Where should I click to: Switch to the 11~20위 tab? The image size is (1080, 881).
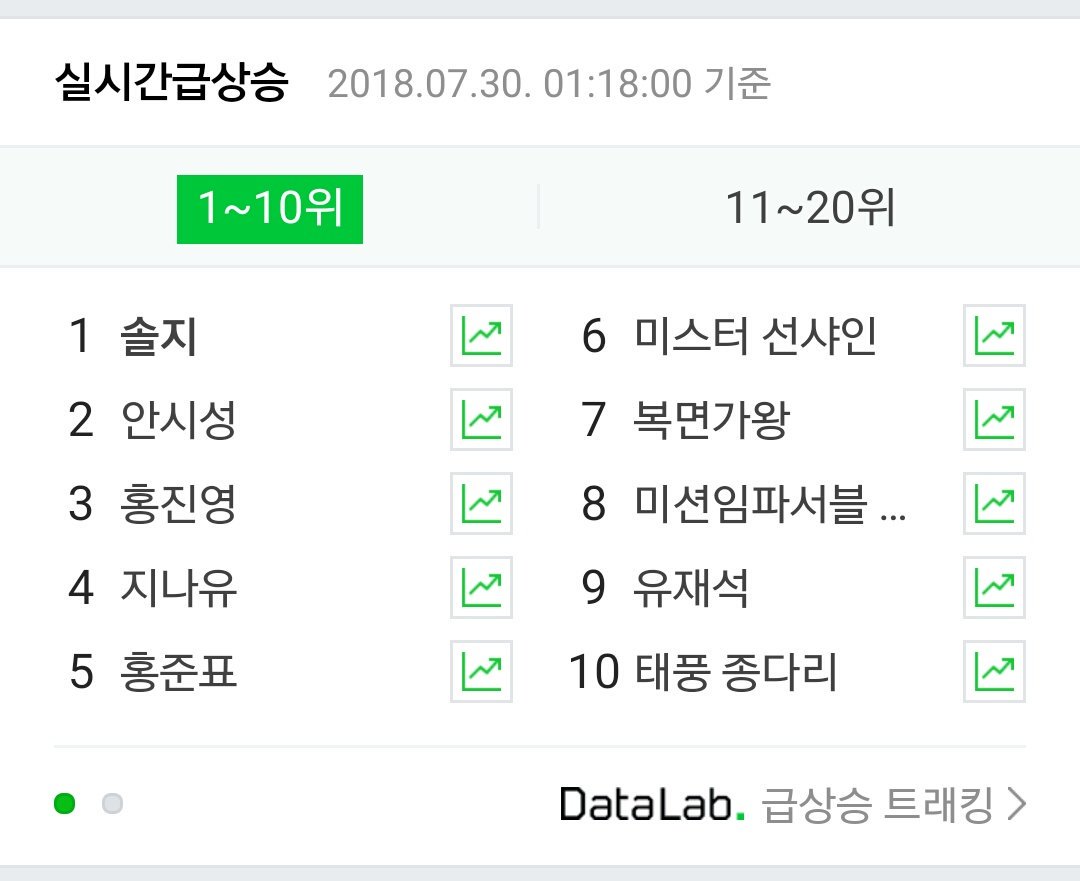click(x=810, y=209)
